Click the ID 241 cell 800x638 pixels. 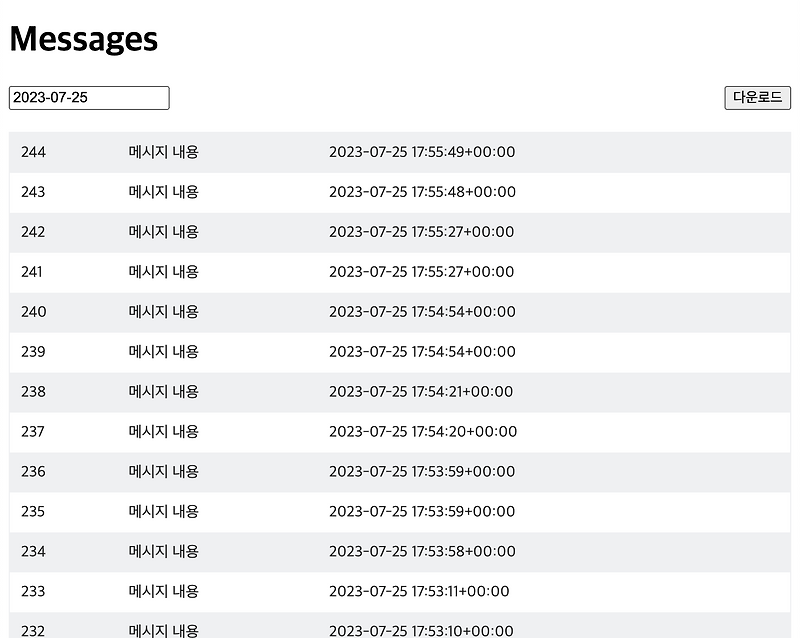point(32,272)
